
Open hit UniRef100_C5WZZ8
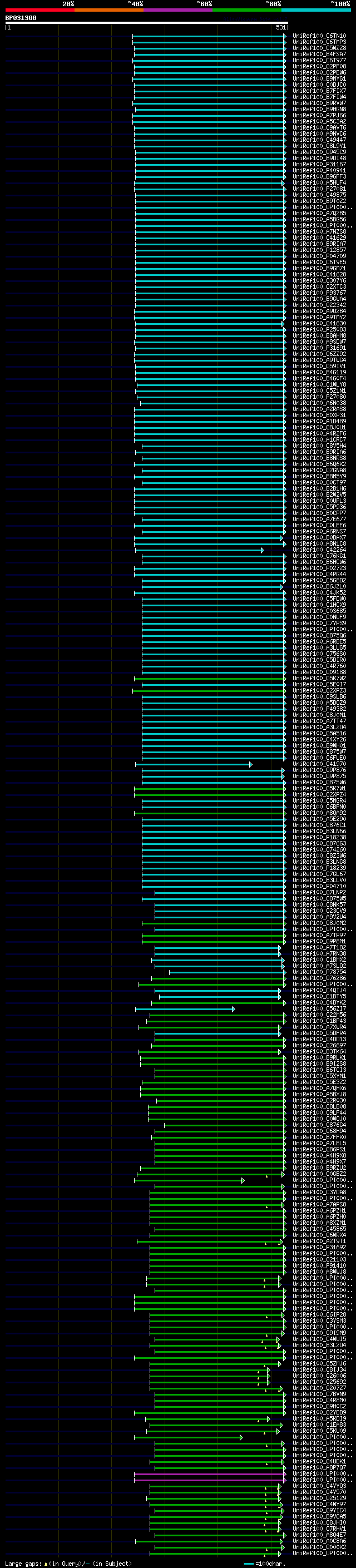tap(319, 48)
